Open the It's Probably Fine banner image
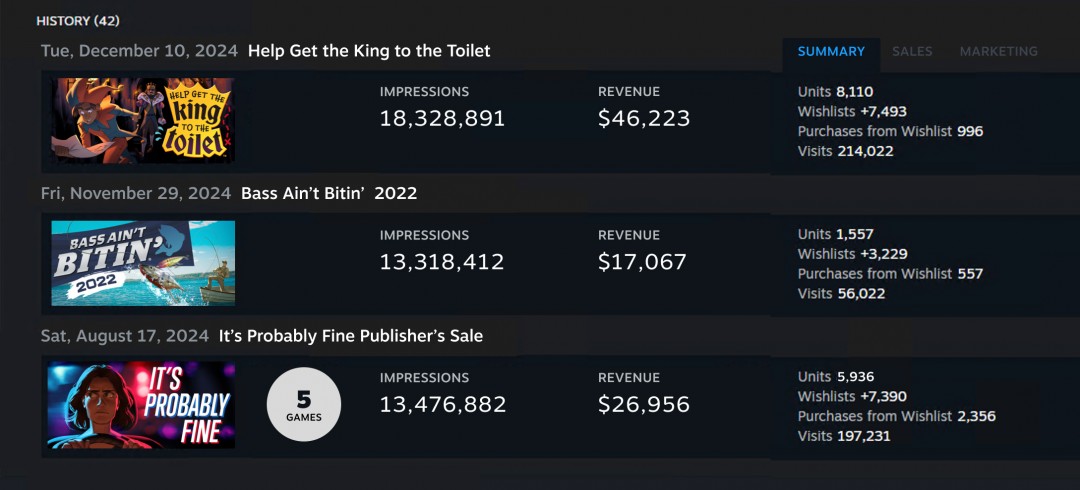This screenshot has width=1080, height=490. [141, 405]
